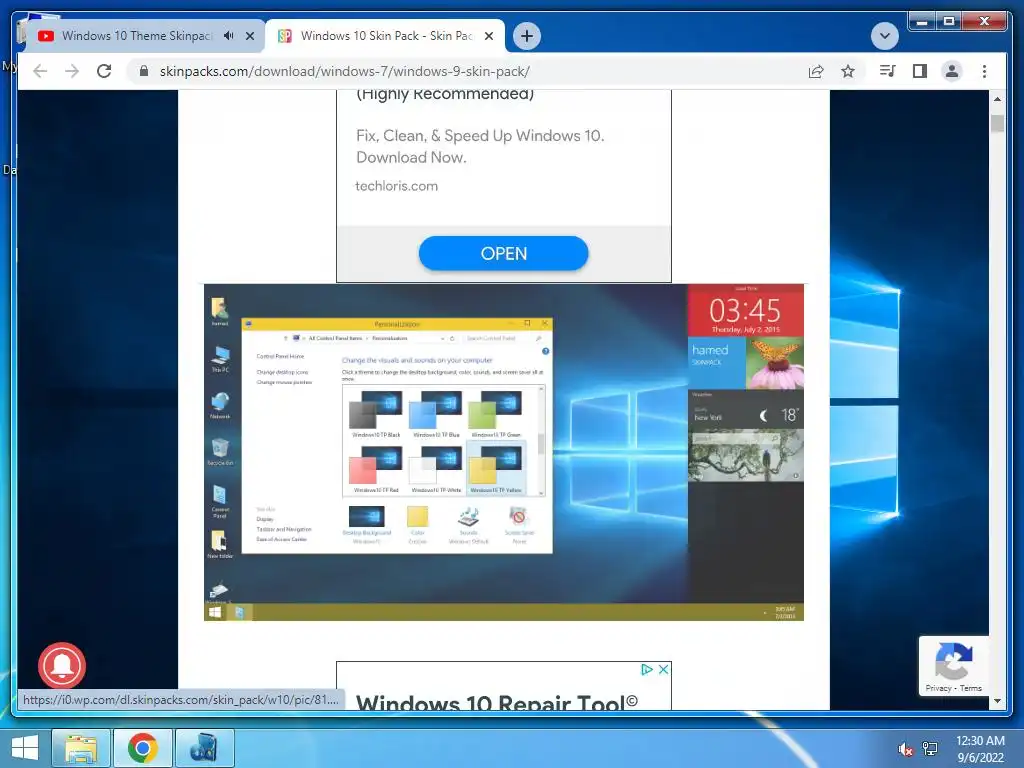The width and height of the screenshot is (1024, 768).
Task: Click the vertical scrollbar thumb
Action: point(997,123)
